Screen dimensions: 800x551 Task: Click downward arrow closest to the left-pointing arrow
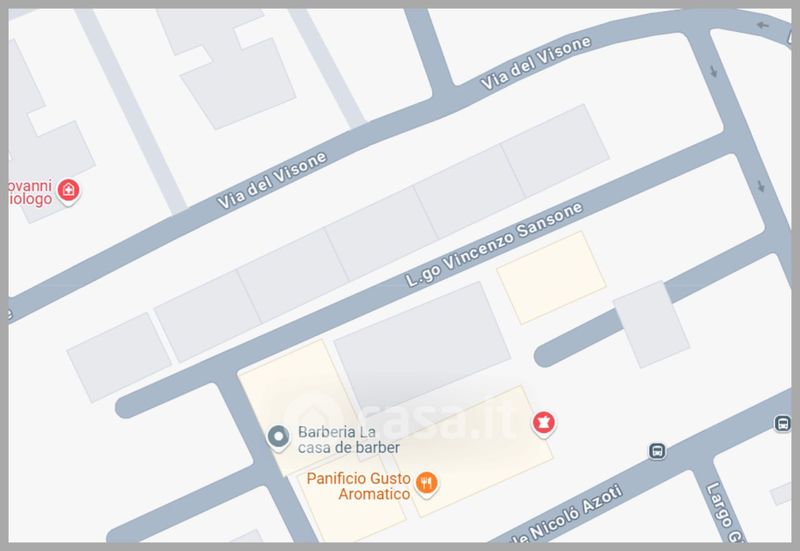pyautogui.click(x=713, y=71)
